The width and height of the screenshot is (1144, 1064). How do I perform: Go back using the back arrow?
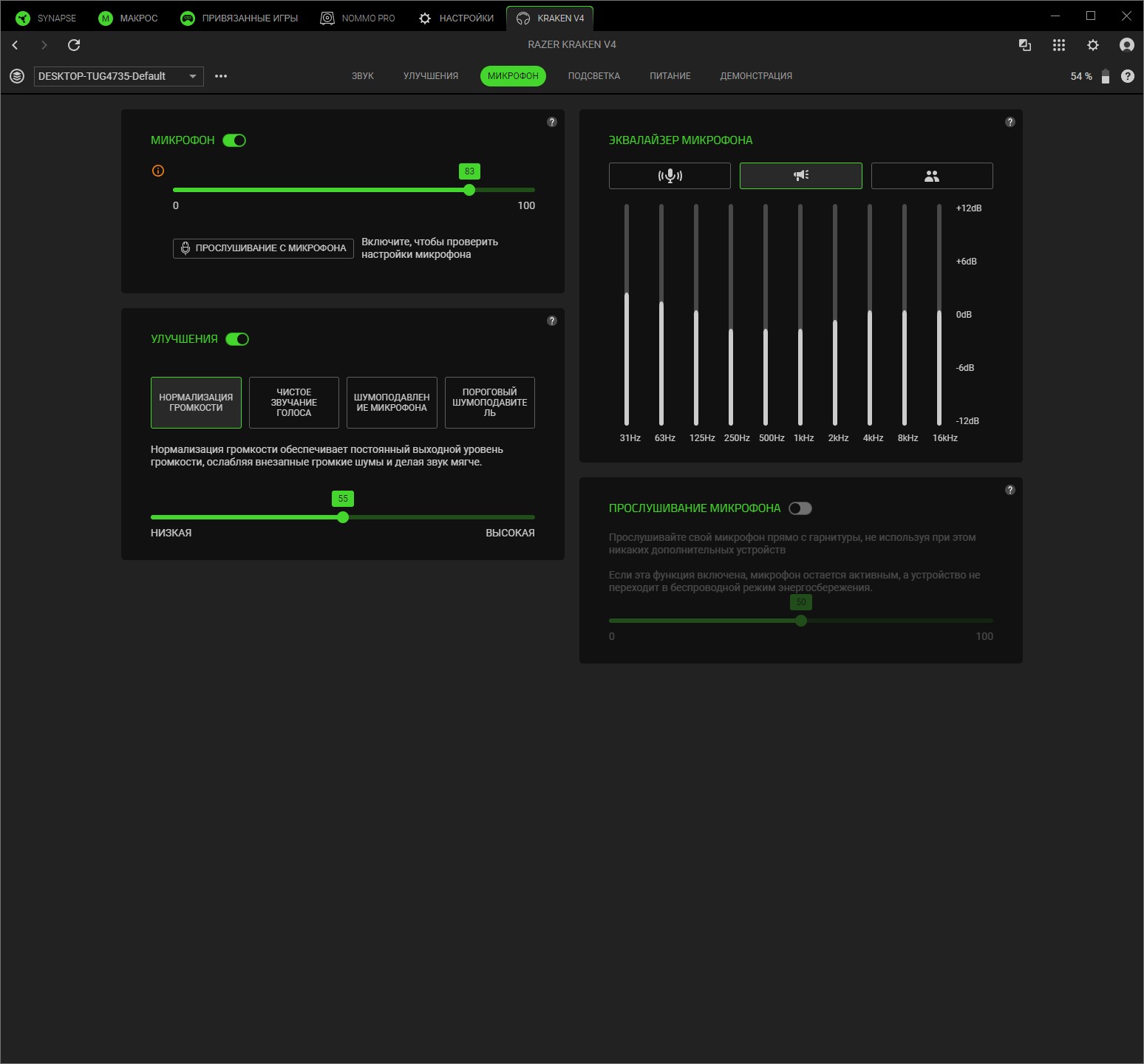(15, 45)
